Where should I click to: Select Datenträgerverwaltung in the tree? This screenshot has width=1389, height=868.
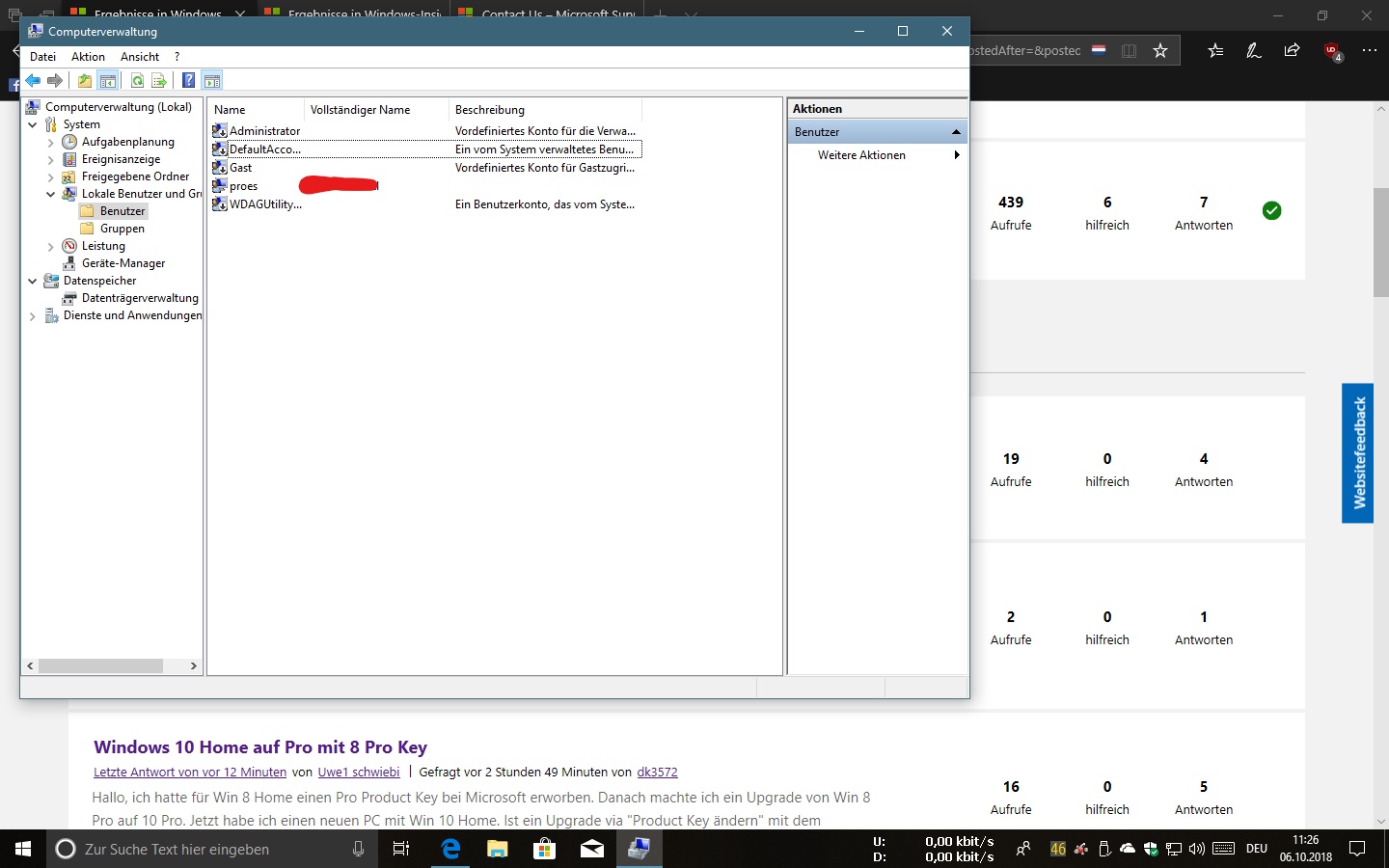click(x=140, y=298)
